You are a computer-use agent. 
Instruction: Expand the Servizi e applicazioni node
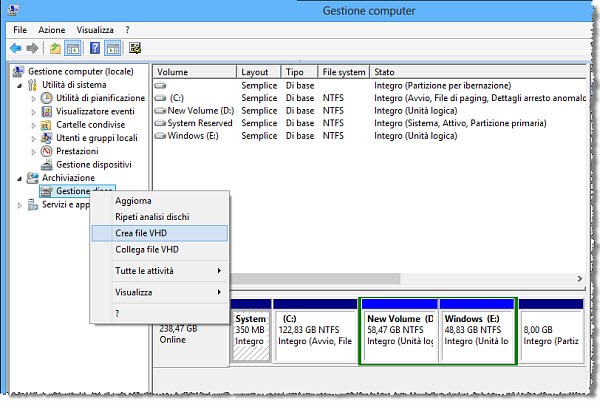pos(20,205)
